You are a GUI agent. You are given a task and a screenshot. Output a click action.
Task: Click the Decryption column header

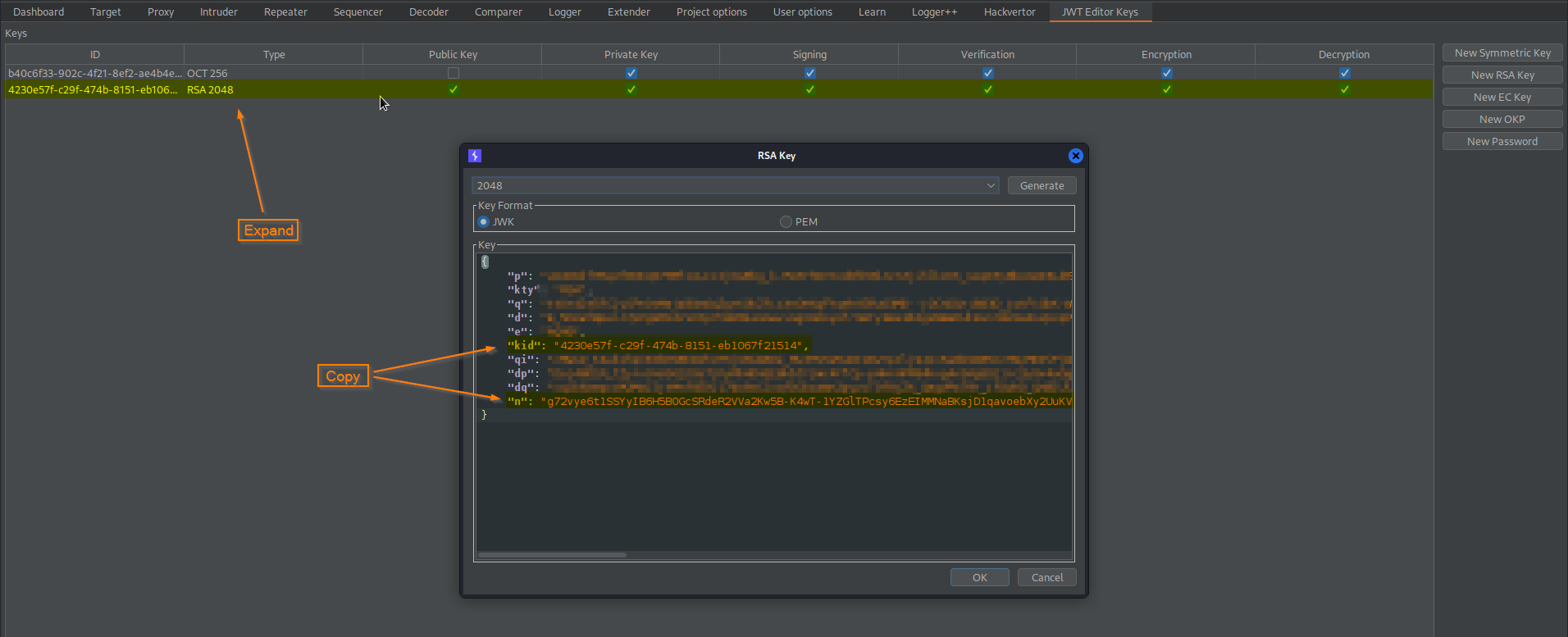[1344, 54]
